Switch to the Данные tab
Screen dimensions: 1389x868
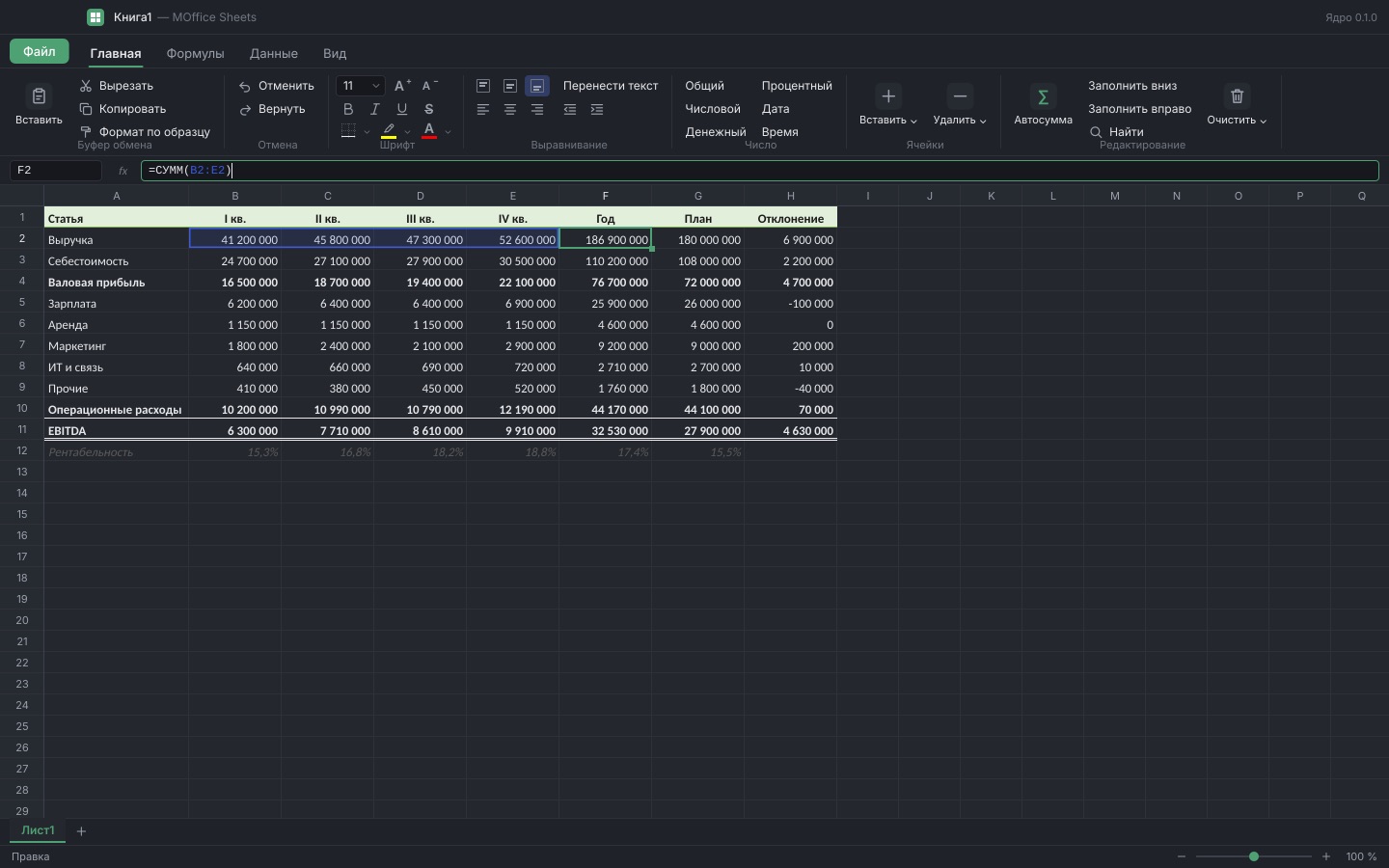(273, 53)
